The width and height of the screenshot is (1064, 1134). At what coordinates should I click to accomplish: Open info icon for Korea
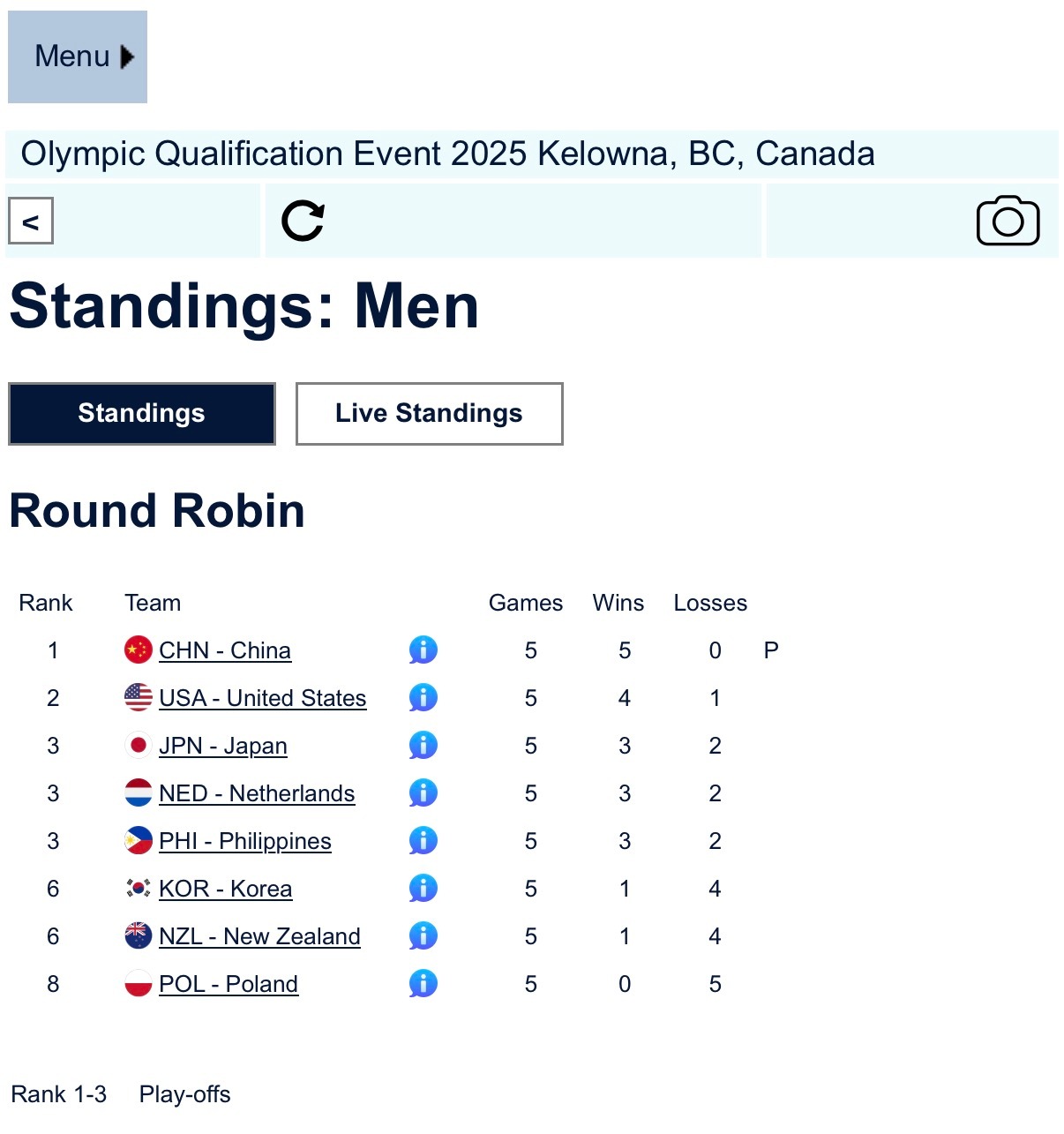(x=423, y=889)
